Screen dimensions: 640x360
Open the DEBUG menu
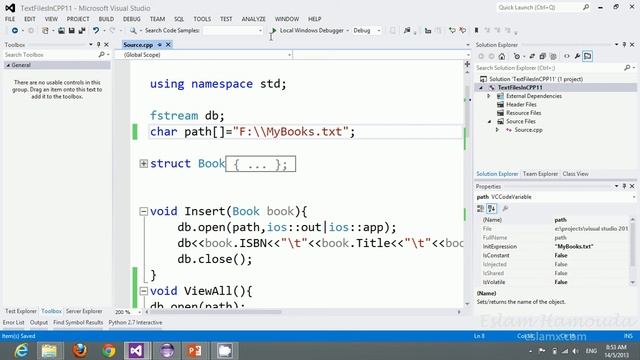click(131, 19)
